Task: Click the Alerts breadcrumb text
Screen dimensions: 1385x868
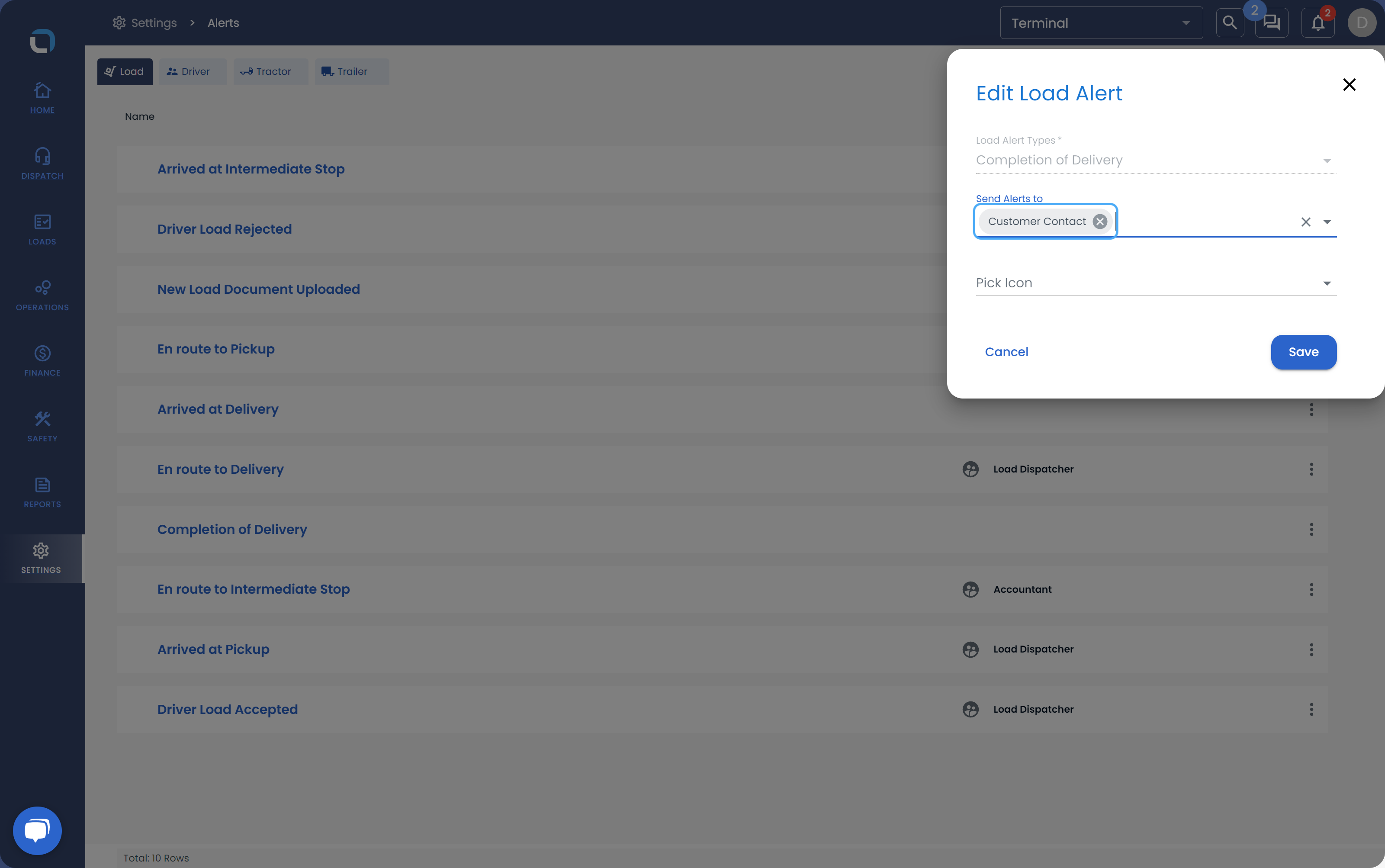Action: (223, 23)
